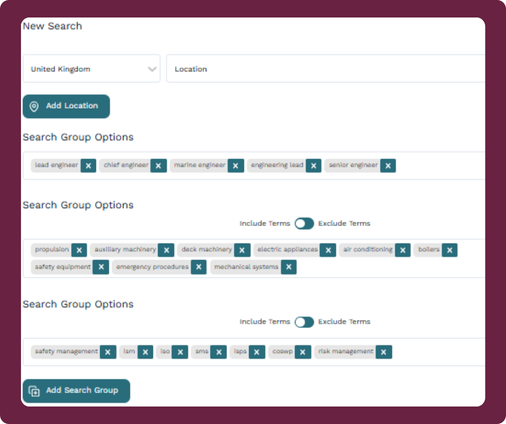506x424 pixels.
Task: Click the Add Location button
Action: click(66, 106)
